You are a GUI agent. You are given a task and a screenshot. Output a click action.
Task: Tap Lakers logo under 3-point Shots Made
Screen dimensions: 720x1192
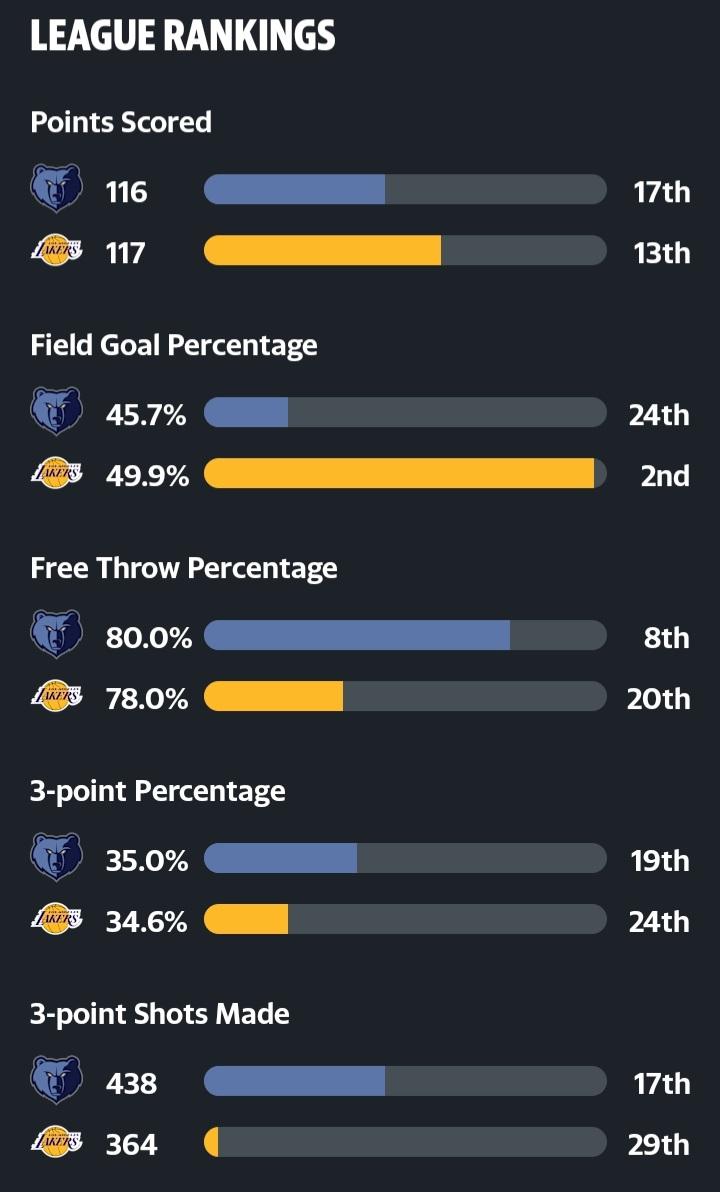pyautogui.click(x=56, y=1143)
